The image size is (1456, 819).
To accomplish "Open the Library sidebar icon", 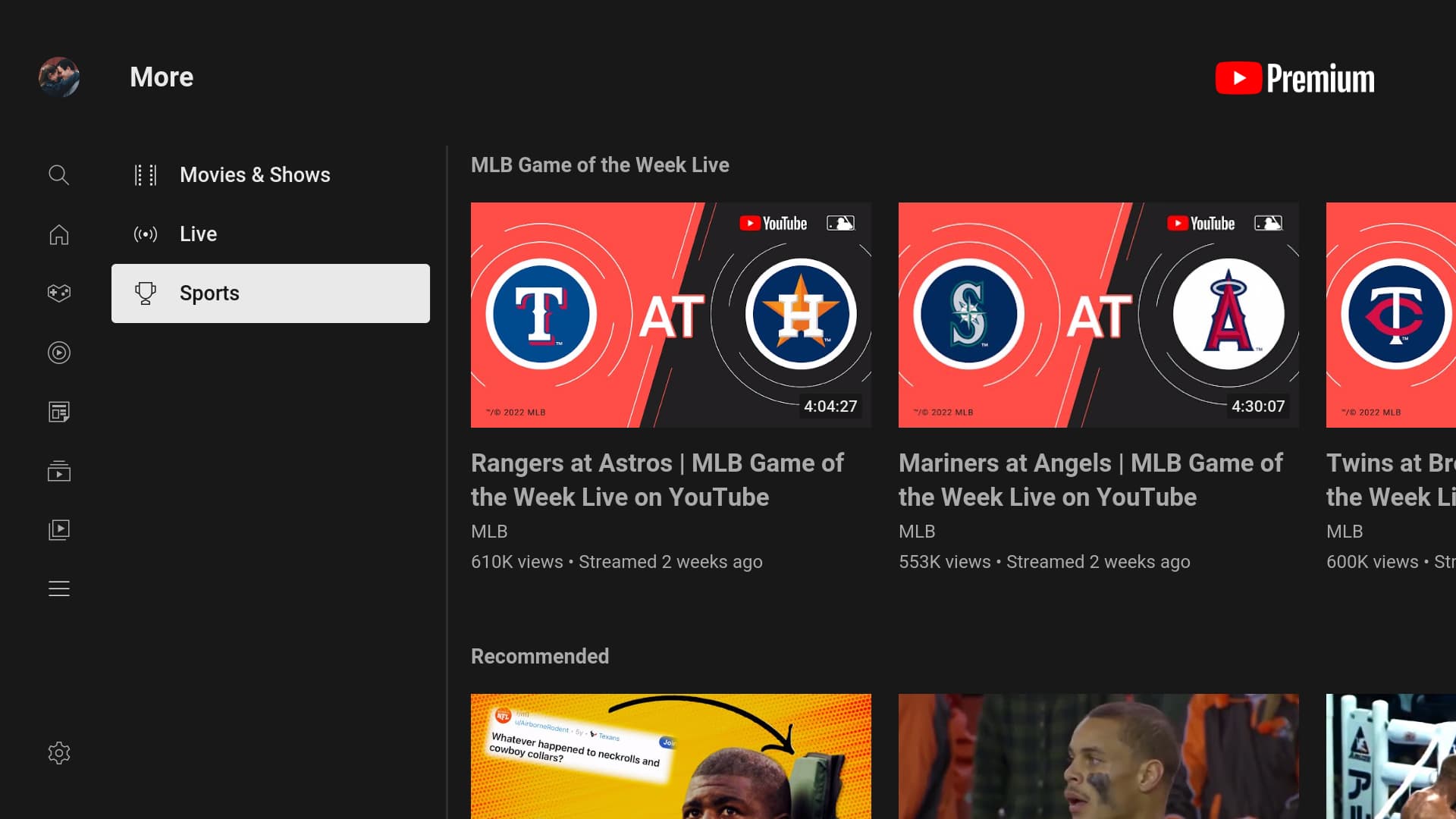I will tap(58, 530).
